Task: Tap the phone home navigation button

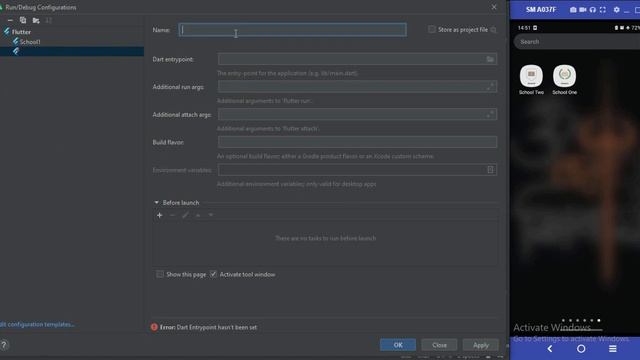Action: [x=581, y=349]
